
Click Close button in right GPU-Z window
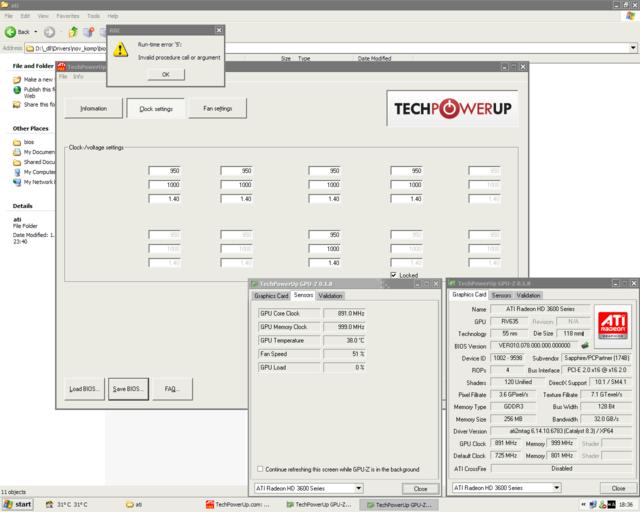pyautogui.click(x=618, y=488)
